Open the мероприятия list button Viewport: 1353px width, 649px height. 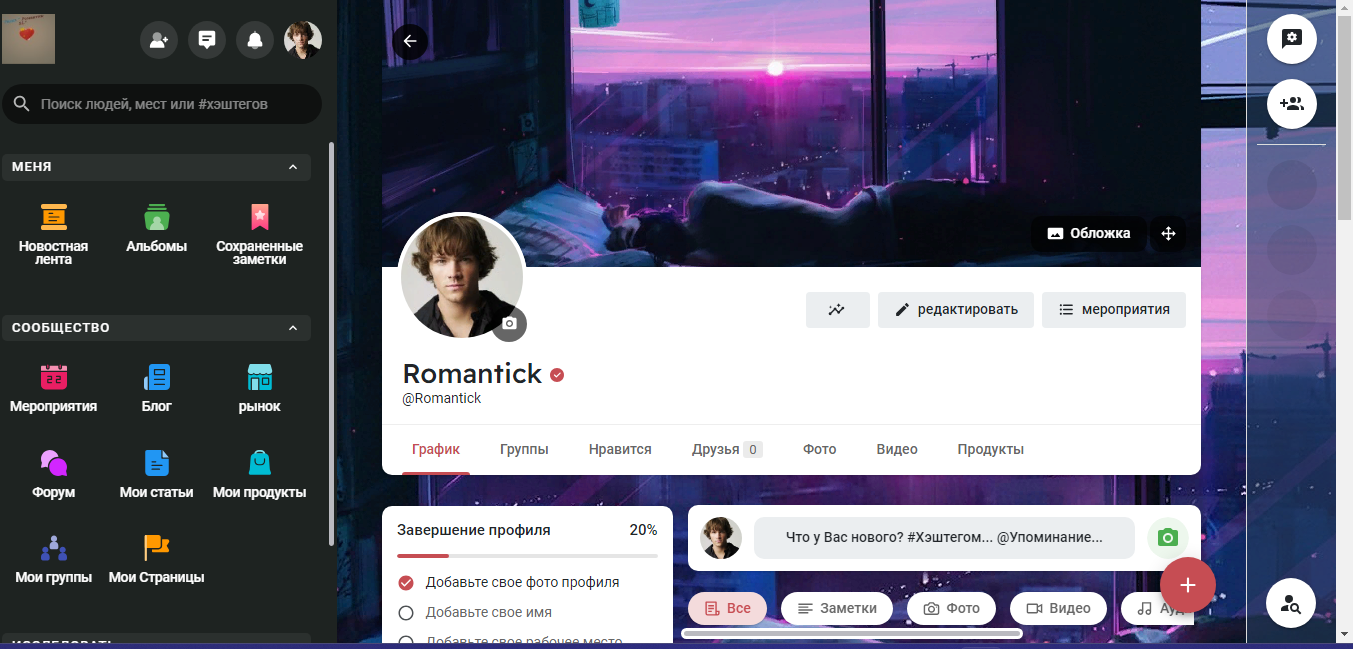(1114, 310)
